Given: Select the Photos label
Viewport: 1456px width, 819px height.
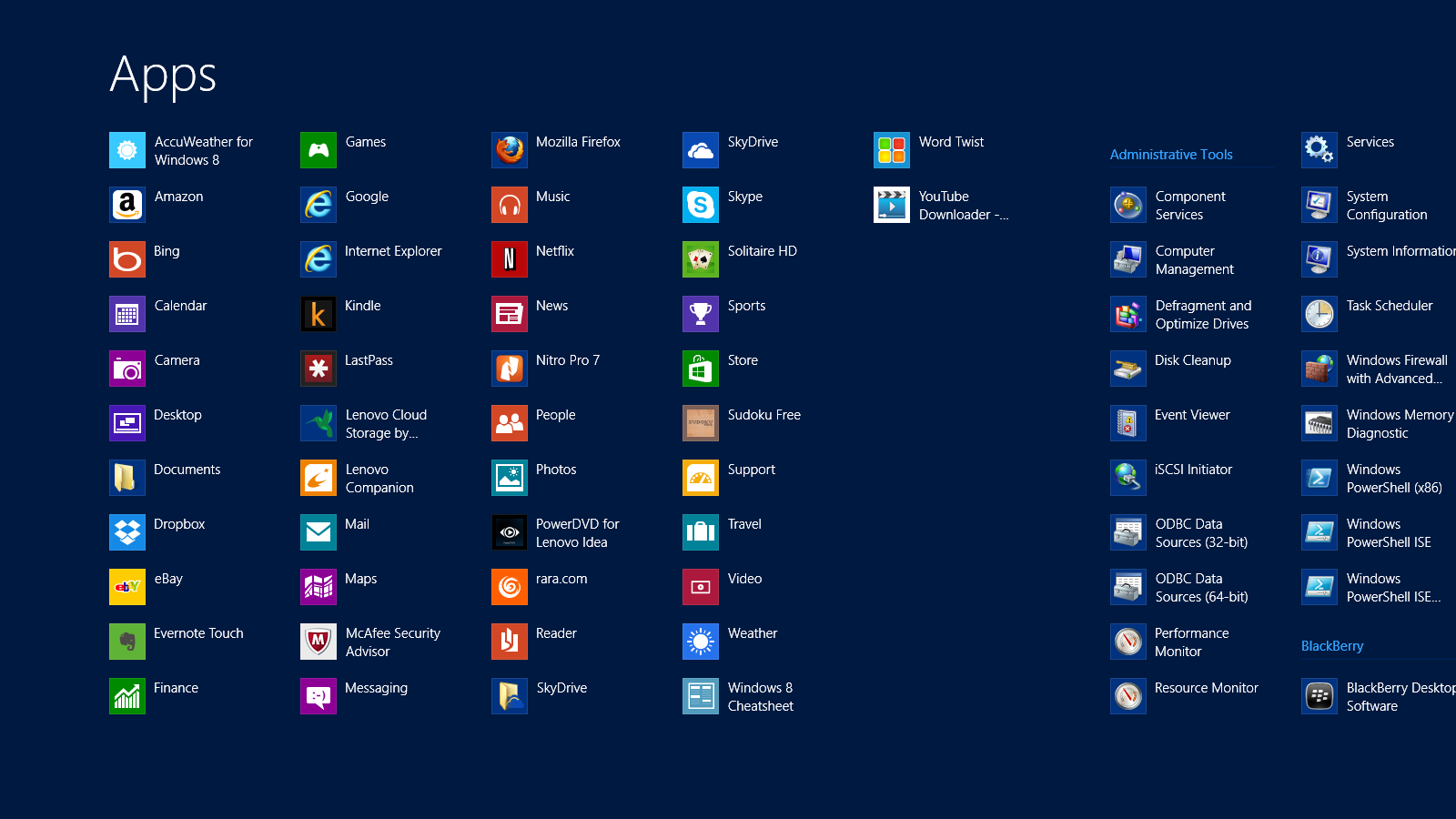Looking at the screenshot, I should (x=556, y=470).
